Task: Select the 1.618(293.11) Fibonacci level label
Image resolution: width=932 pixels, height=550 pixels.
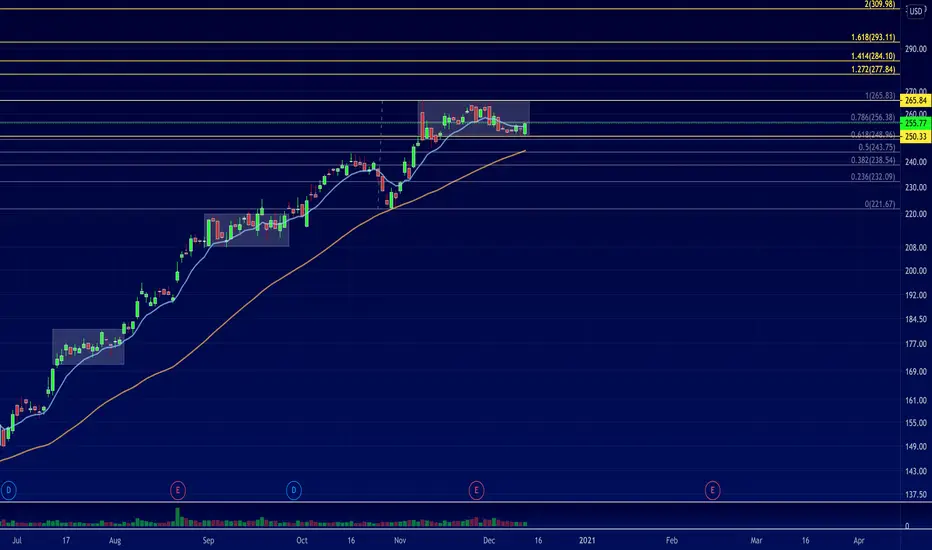Action: [x=873, y=37]
